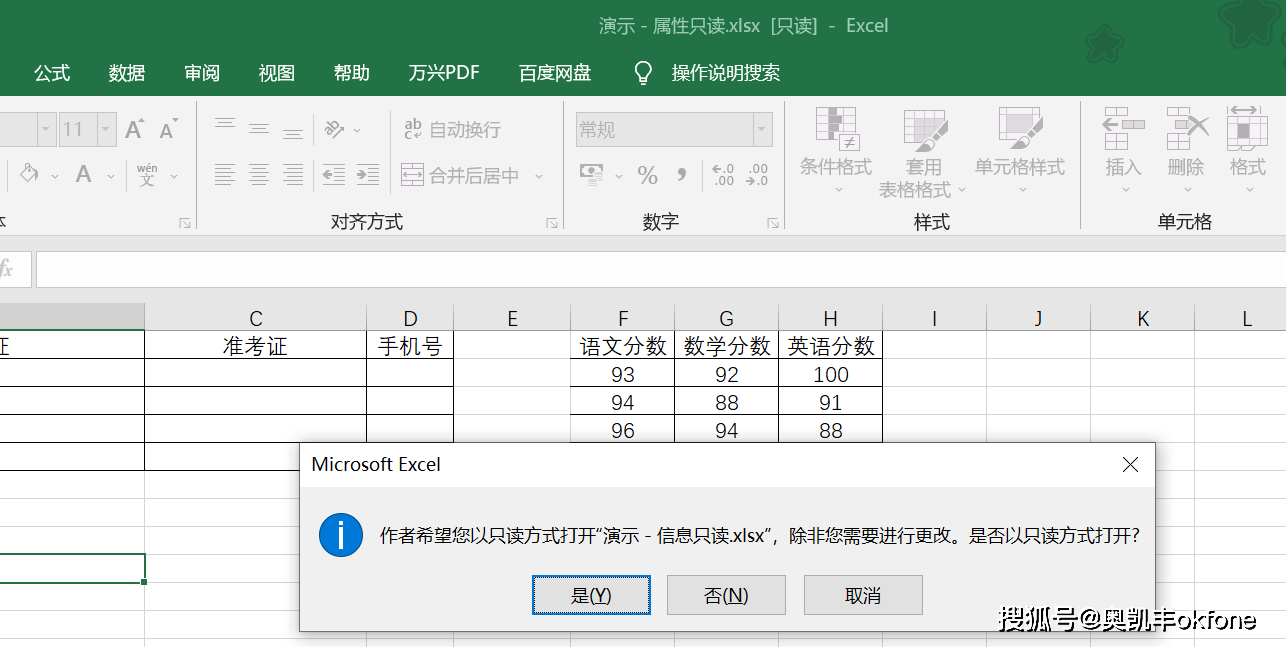
Task: Click the Accounting Number Format icon
Action: 593,175
